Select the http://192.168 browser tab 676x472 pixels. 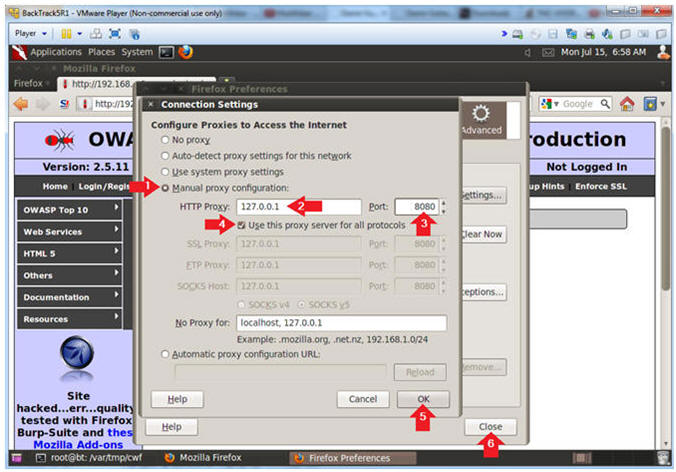point(136,84)
